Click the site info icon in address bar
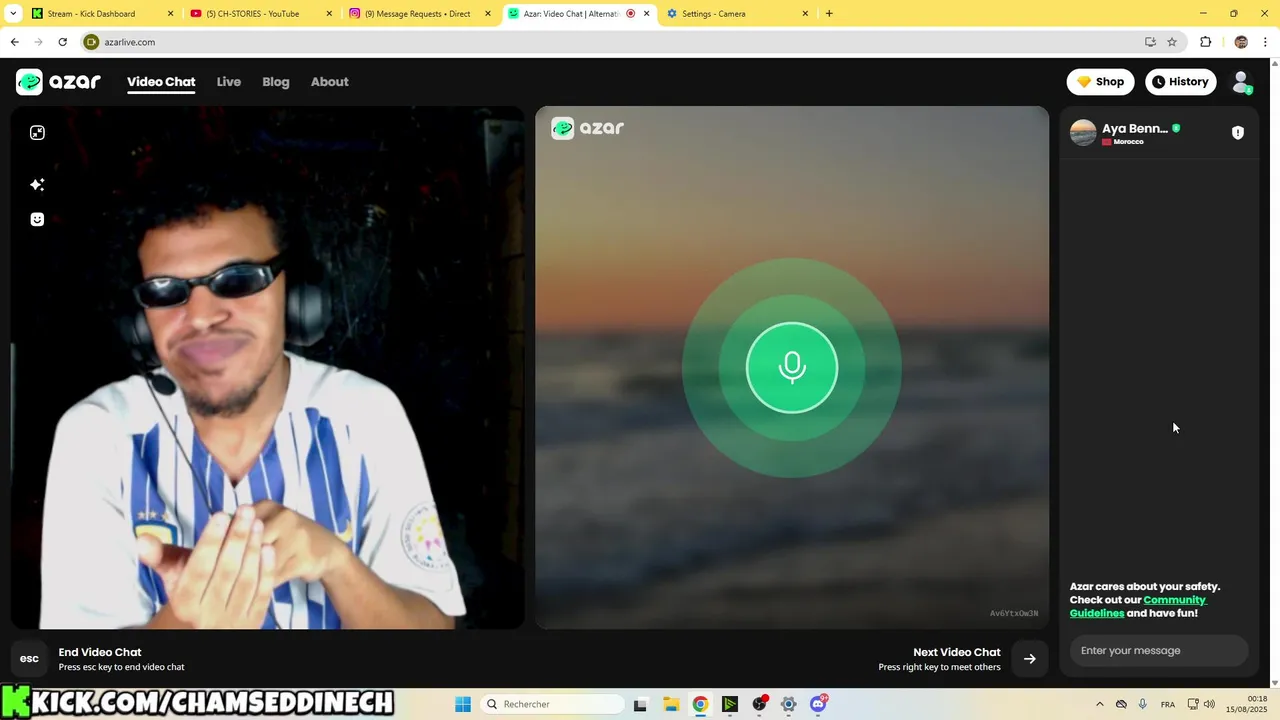 pos(91,42)
